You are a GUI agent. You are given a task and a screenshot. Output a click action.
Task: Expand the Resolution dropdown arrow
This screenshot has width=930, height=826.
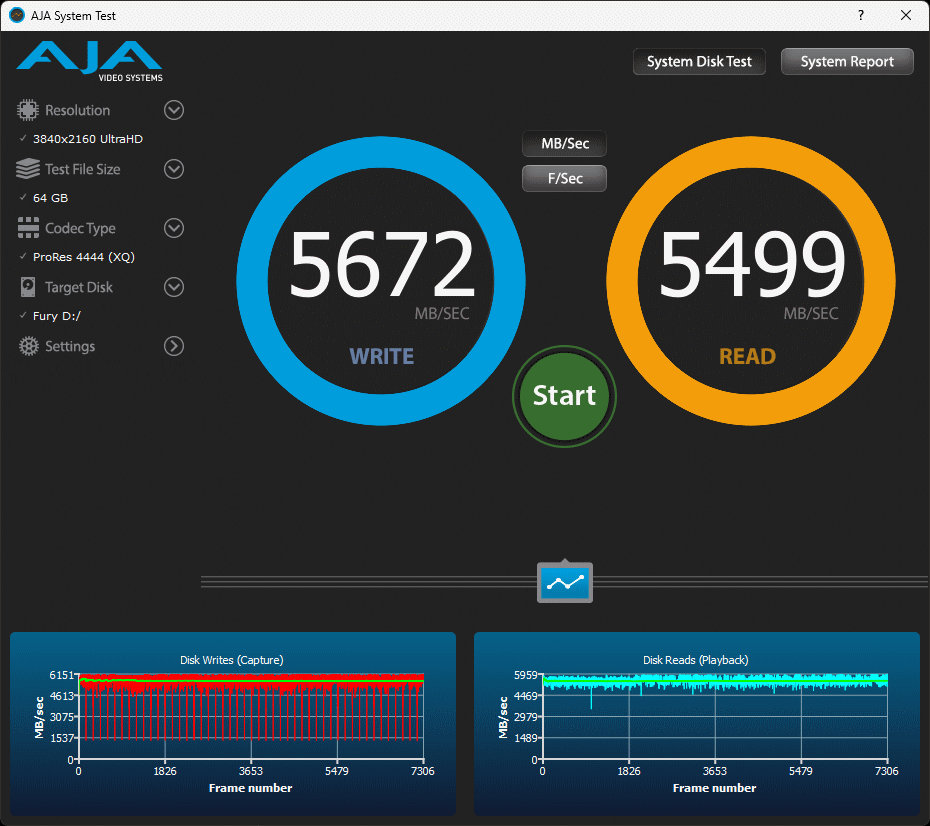click(x=174, y=110)
